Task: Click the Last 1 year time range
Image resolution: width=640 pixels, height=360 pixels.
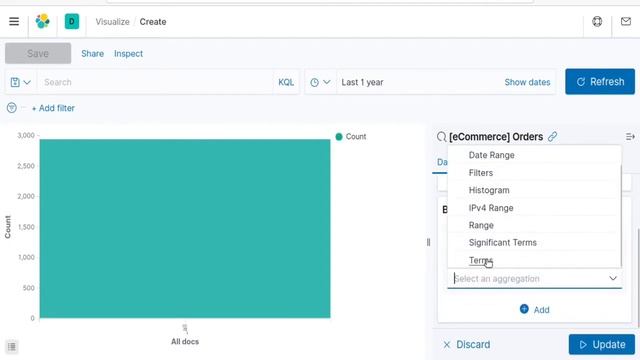Action: [x=362, y=82]
